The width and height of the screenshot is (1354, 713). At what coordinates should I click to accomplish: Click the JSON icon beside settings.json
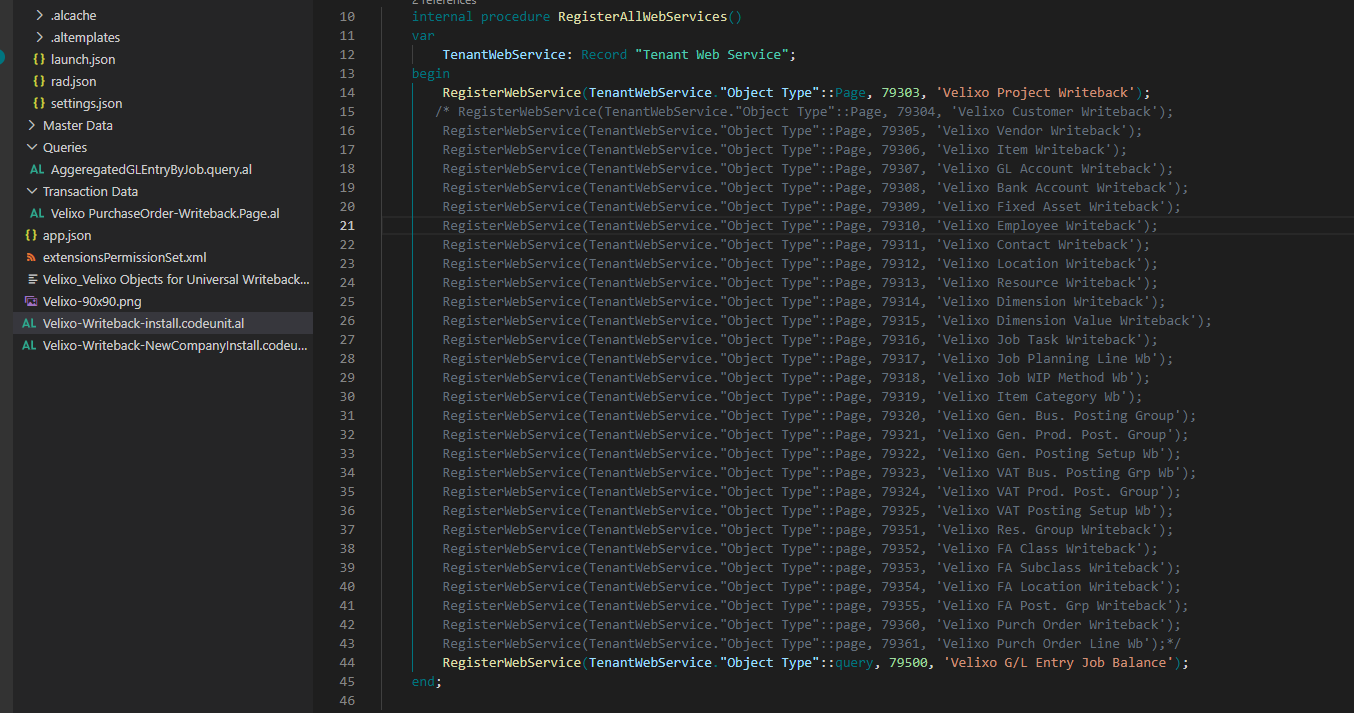(x=39, y=103)
